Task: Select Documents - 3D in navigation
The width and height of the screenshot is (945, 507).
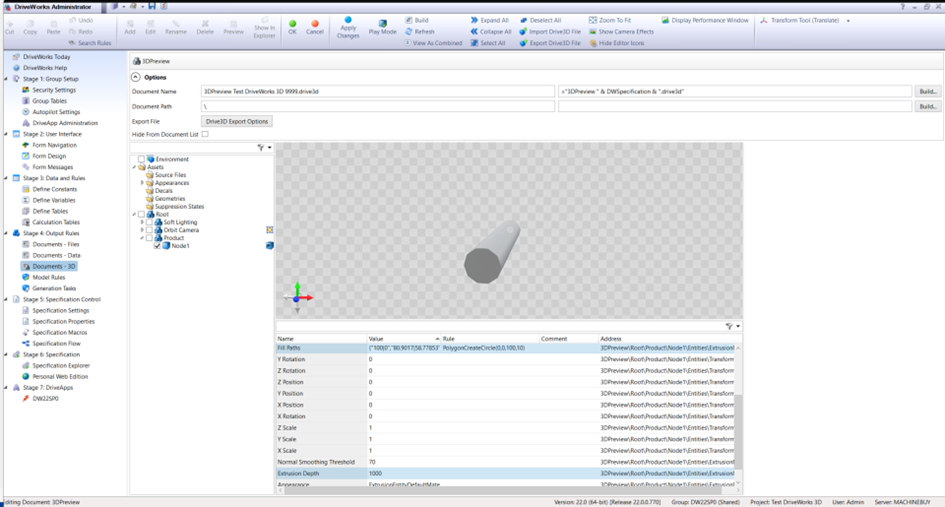Action: pos(49,266)
